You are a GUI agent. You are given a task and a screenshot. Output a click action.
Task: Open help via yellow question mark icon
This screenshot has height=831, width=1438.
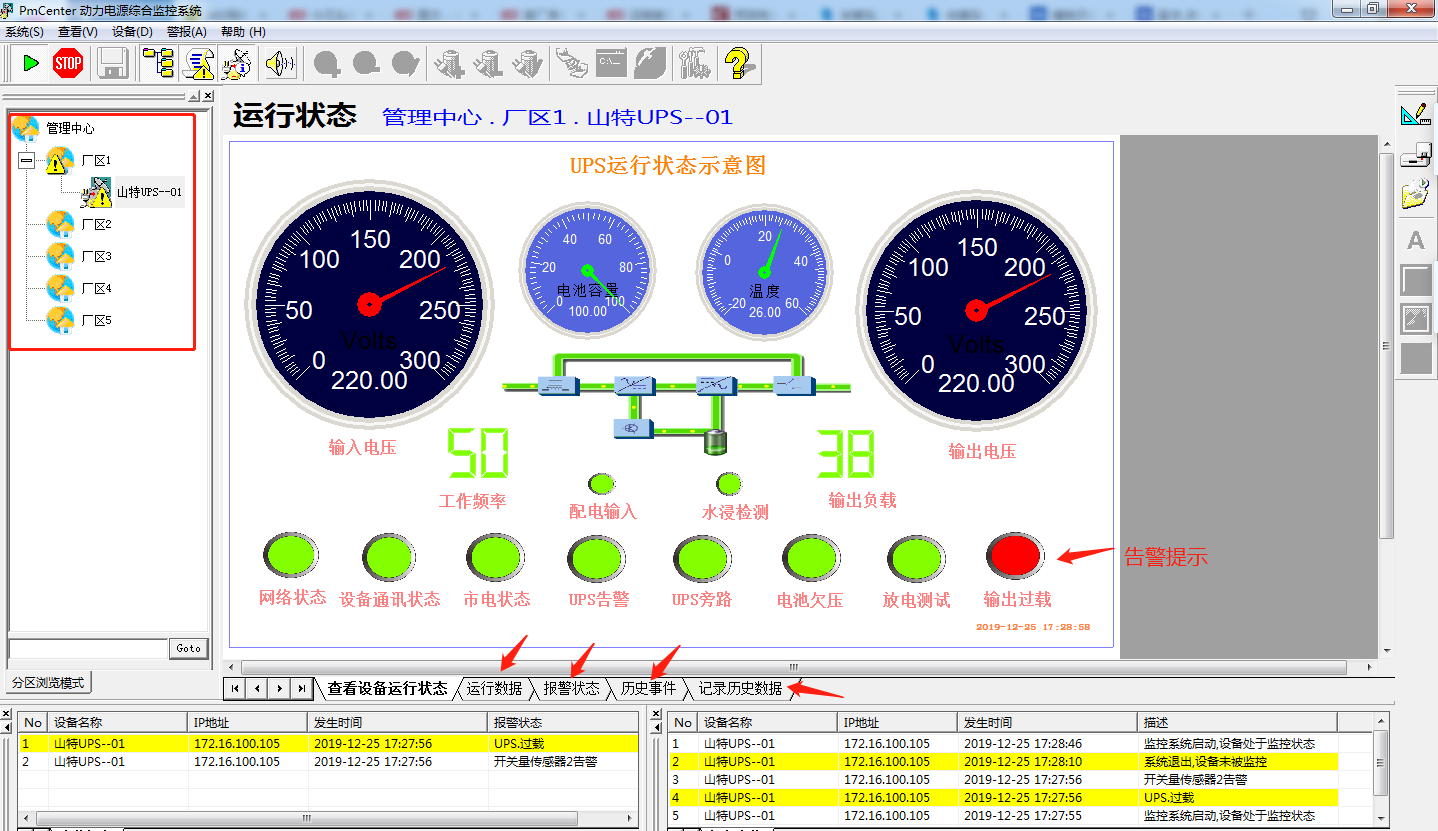click(738, 64)
